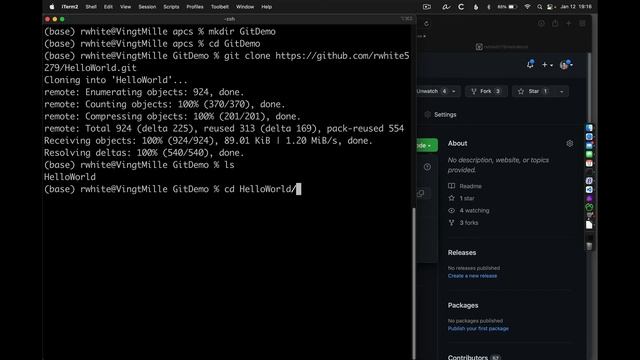Click 'Resolving deltas: 100%' terminal line
This screenshot has width=640, height=360.
[144, 153]
